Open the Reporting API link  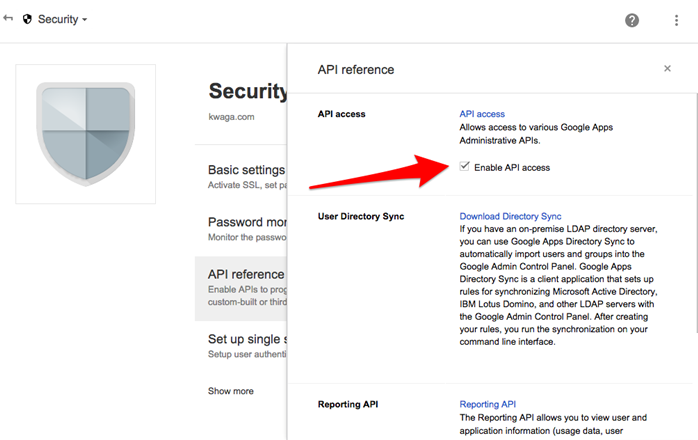click(487, 404)
